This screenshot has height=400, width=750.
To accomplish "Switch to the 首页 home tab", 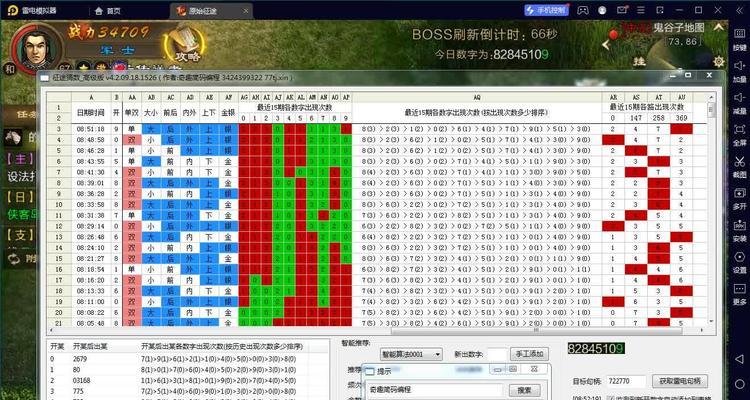I will [x=108, y=11].
